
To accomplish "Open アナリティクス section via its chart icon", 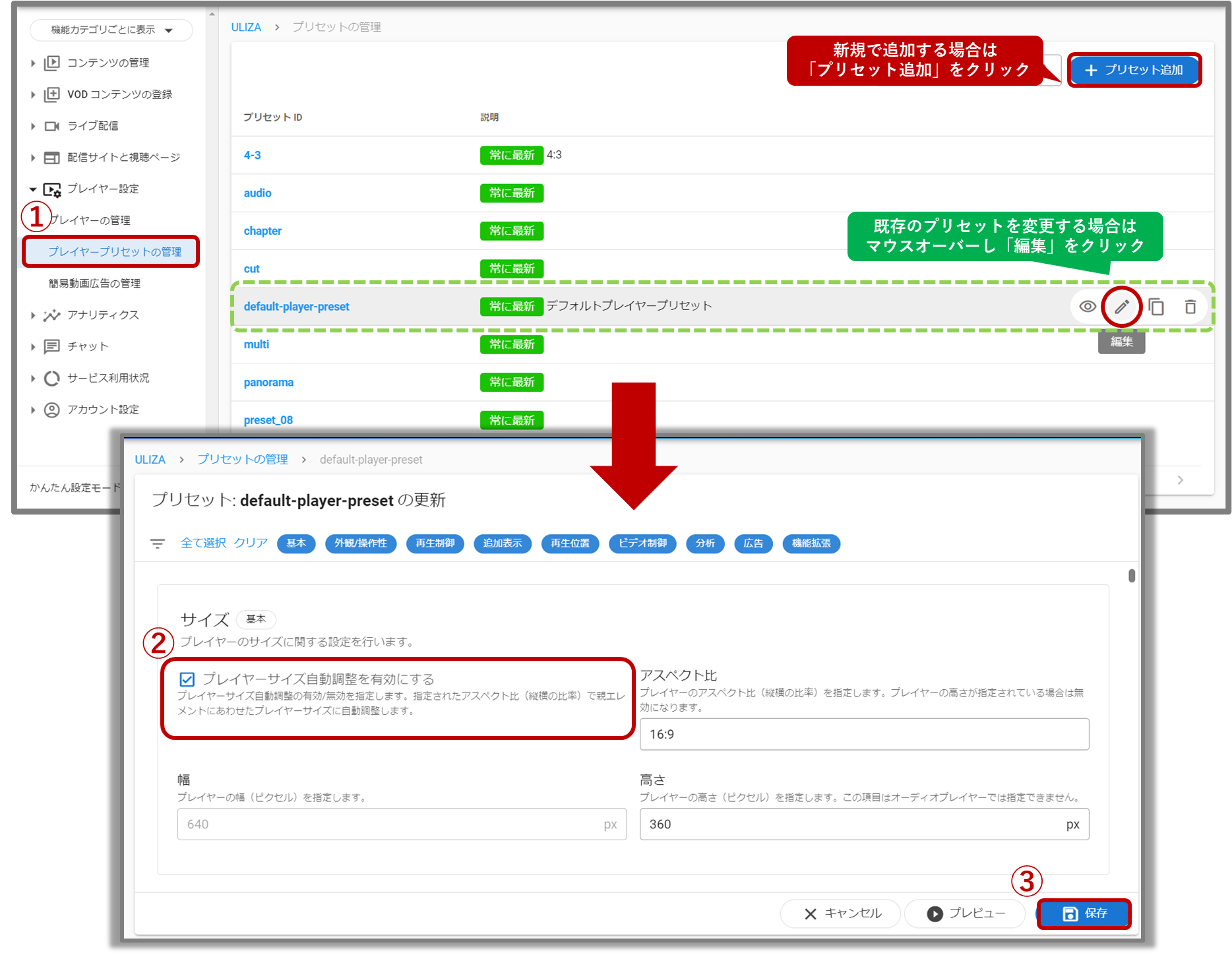I will 52,315.
